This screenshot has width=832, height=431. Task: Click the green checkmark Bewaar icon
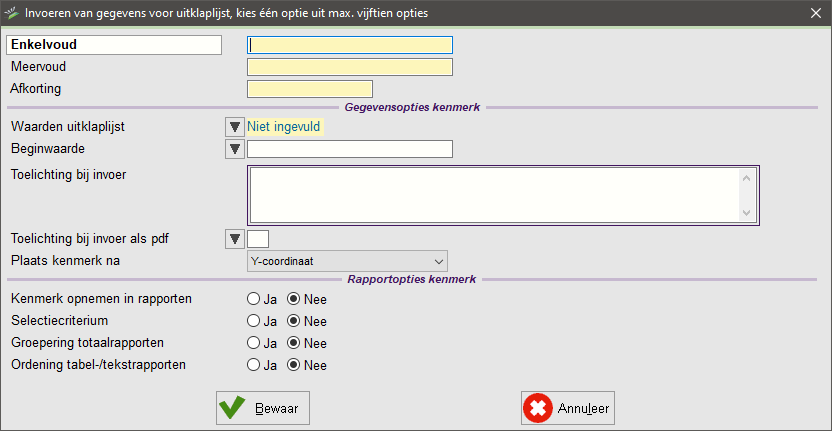[x=232, y=408]
